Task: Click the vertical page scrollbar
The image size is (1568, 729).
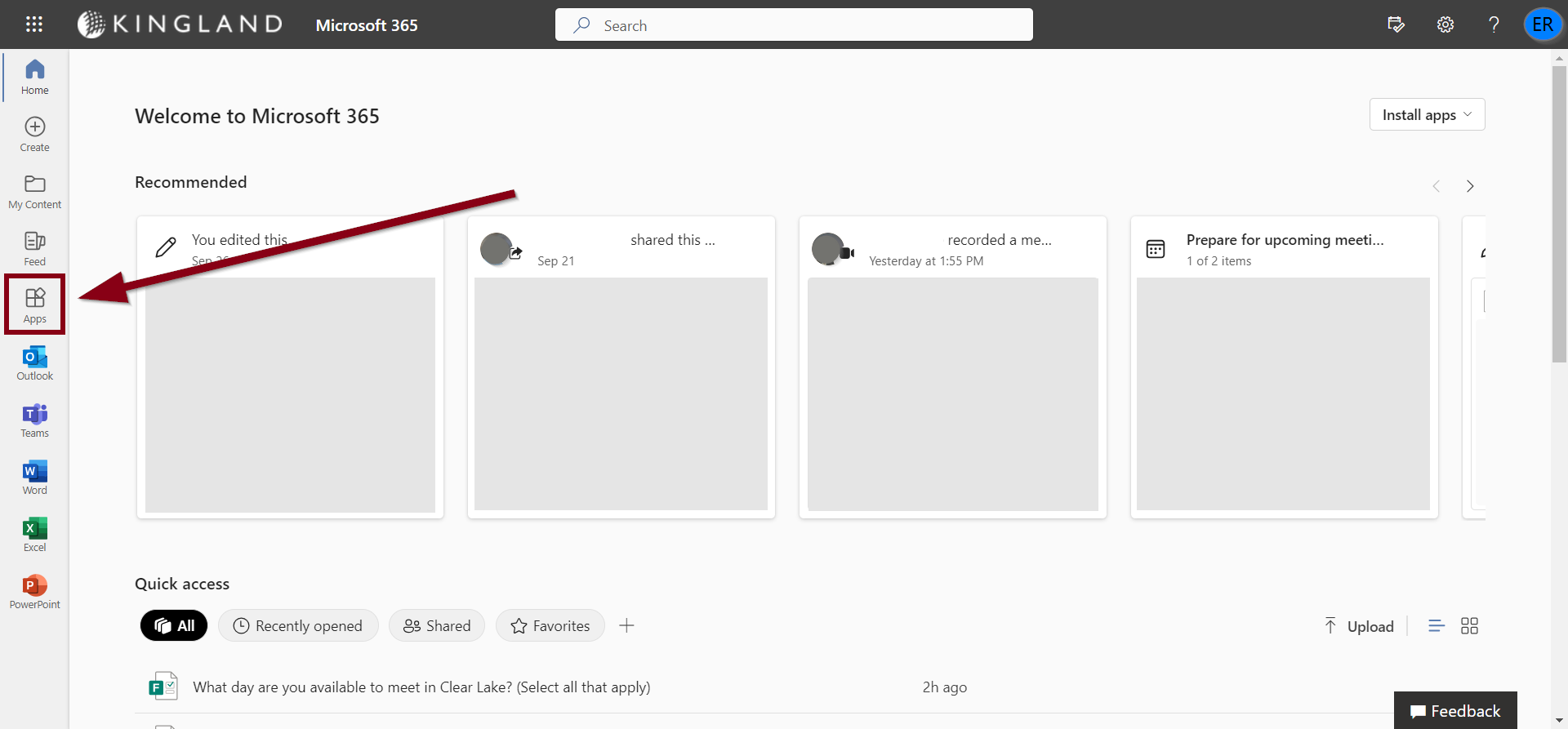Action: 1559,214
